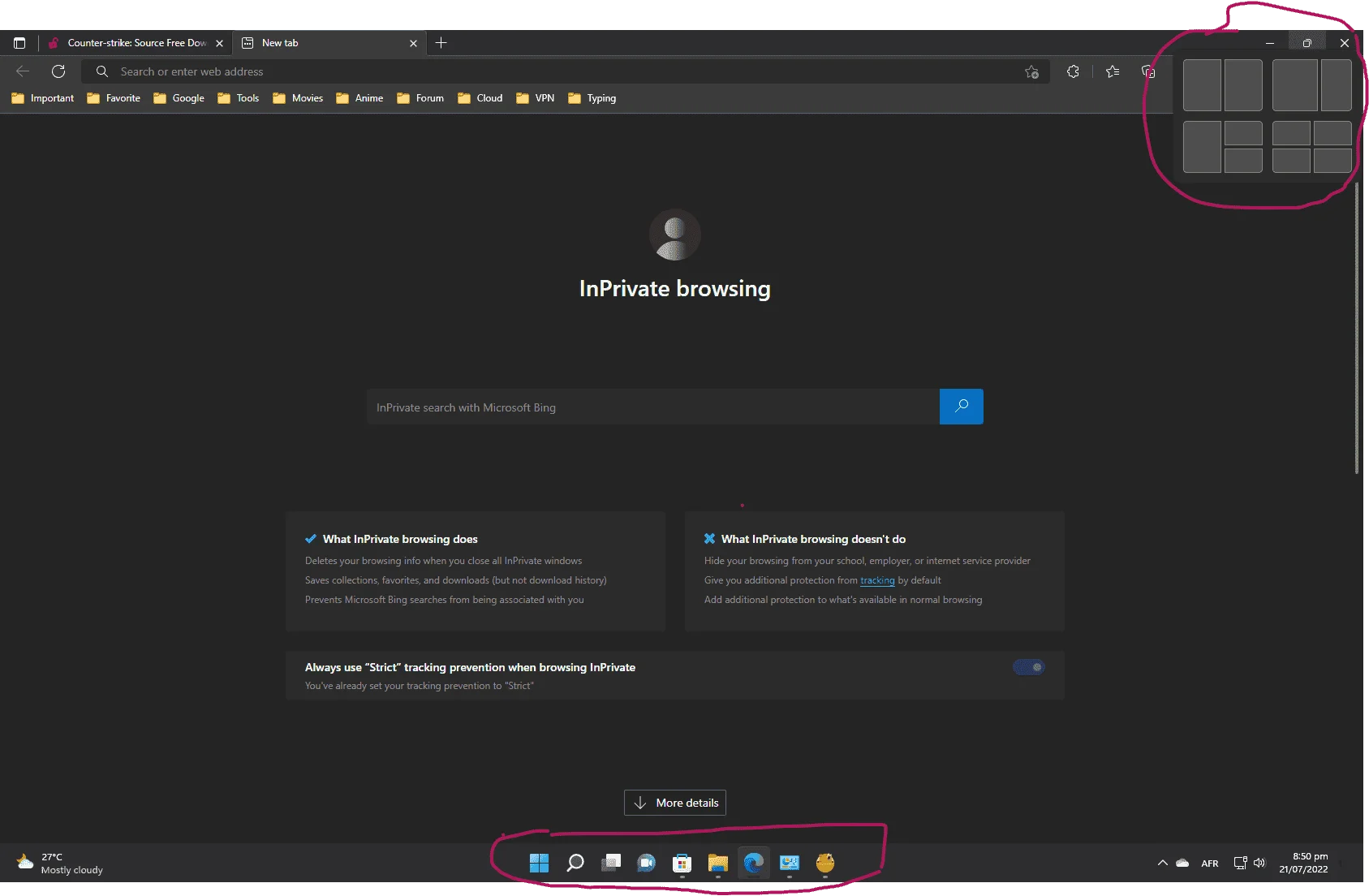Open the tab actions menu icon
Image resolution: width=1369 pixels, height=896 pixels.
click(19, 43)
